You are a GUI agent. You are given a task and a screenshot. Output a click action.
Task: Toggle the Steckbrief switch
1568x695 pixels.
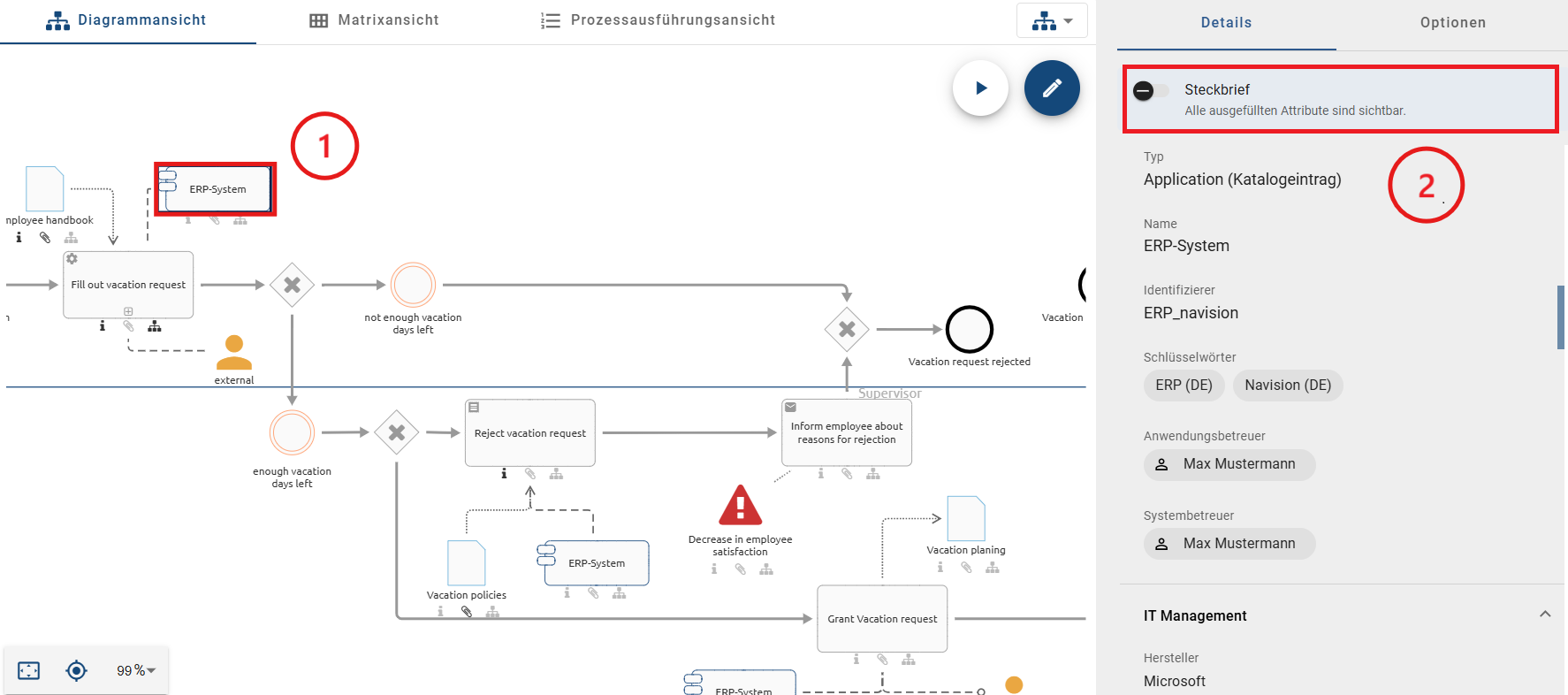coord(1151,91)
